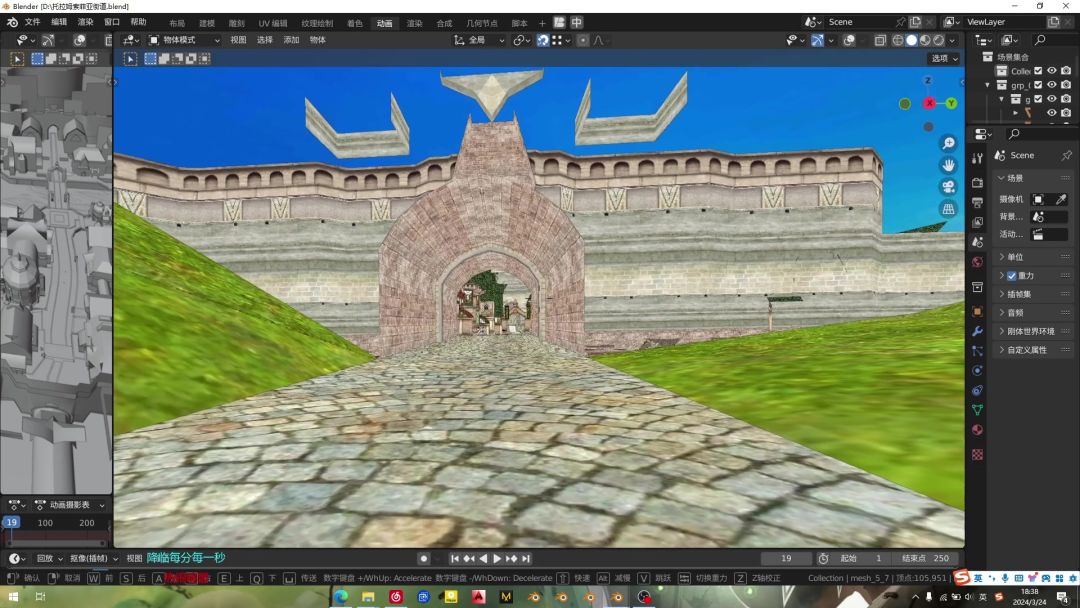Switch perspective/orthographic with the grid gizmo
Image resolution: width=1080 pixels, height=608 pixels.
click(x=948, y=209)
